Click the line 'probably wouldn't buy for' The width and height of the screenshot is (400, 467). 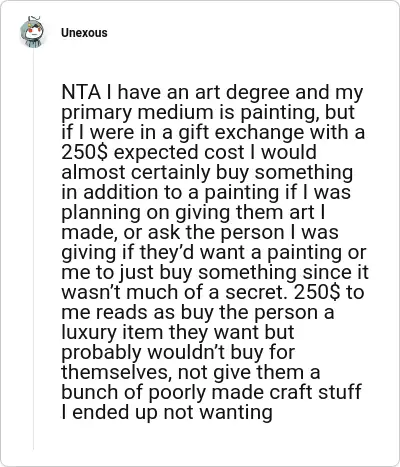tap(178, 353)
